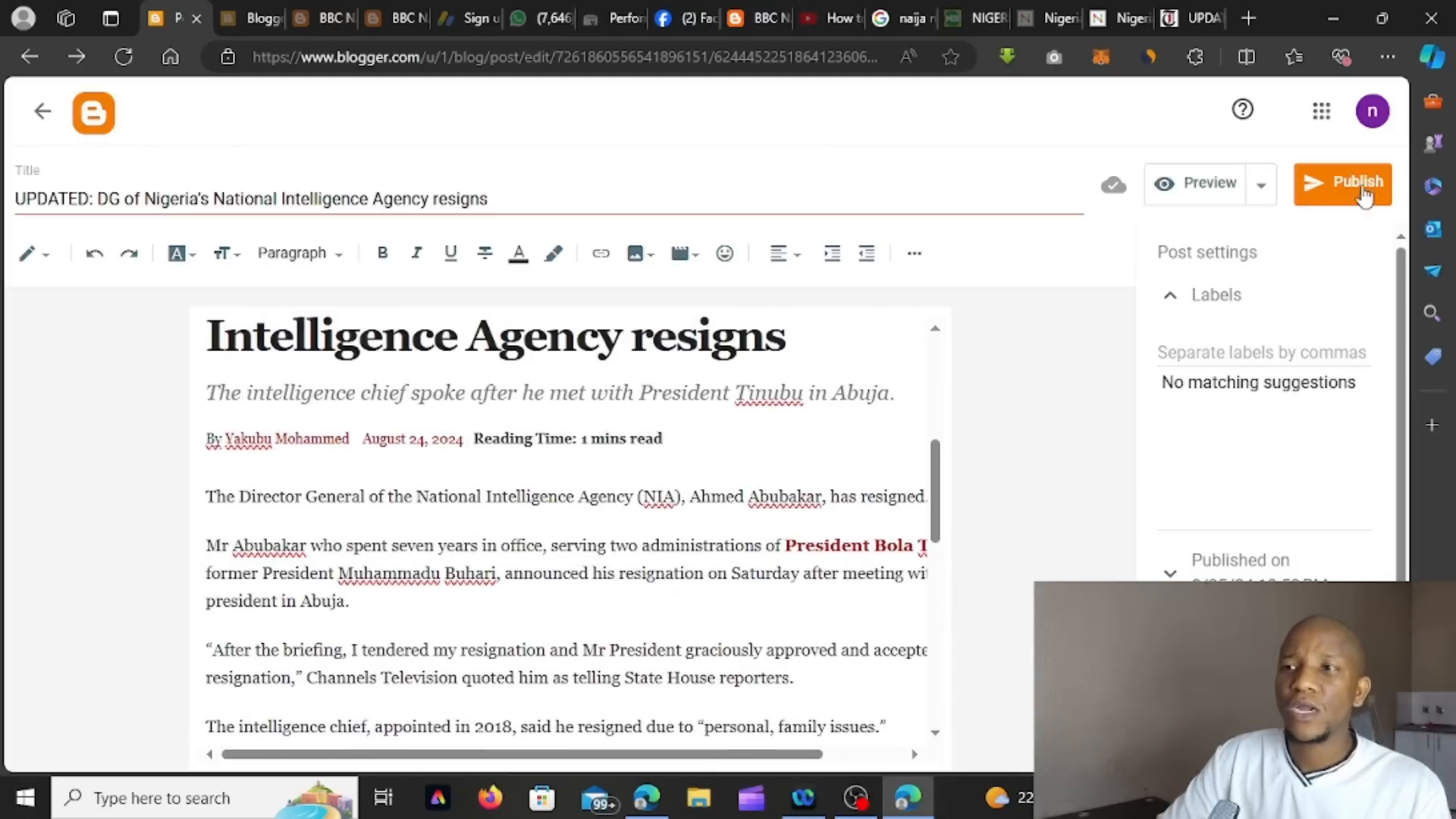Click the browser address bar URL
Screen dimensions: 1456x819
pyautogui.click(x=565, y=57)
